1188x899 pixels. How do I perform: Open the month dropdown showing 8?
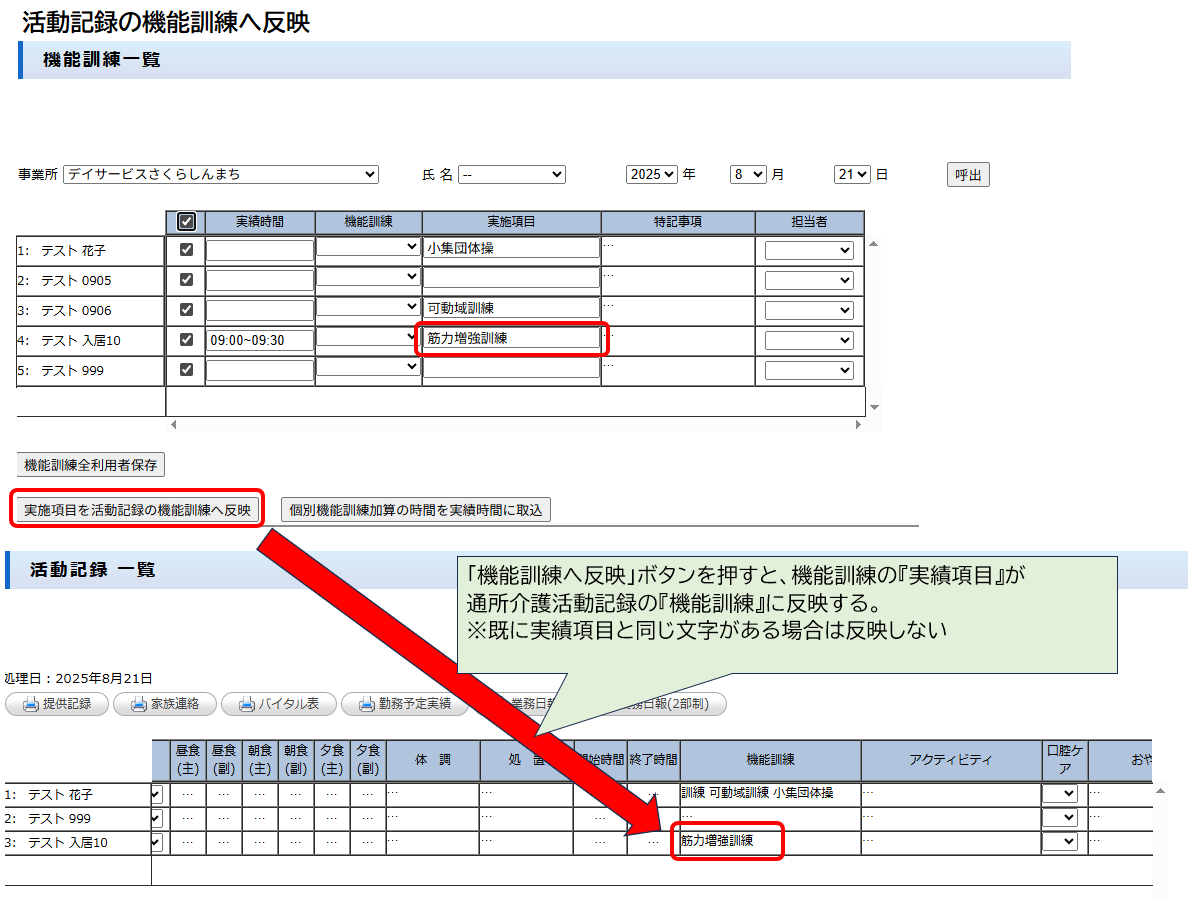click(748, 175)
